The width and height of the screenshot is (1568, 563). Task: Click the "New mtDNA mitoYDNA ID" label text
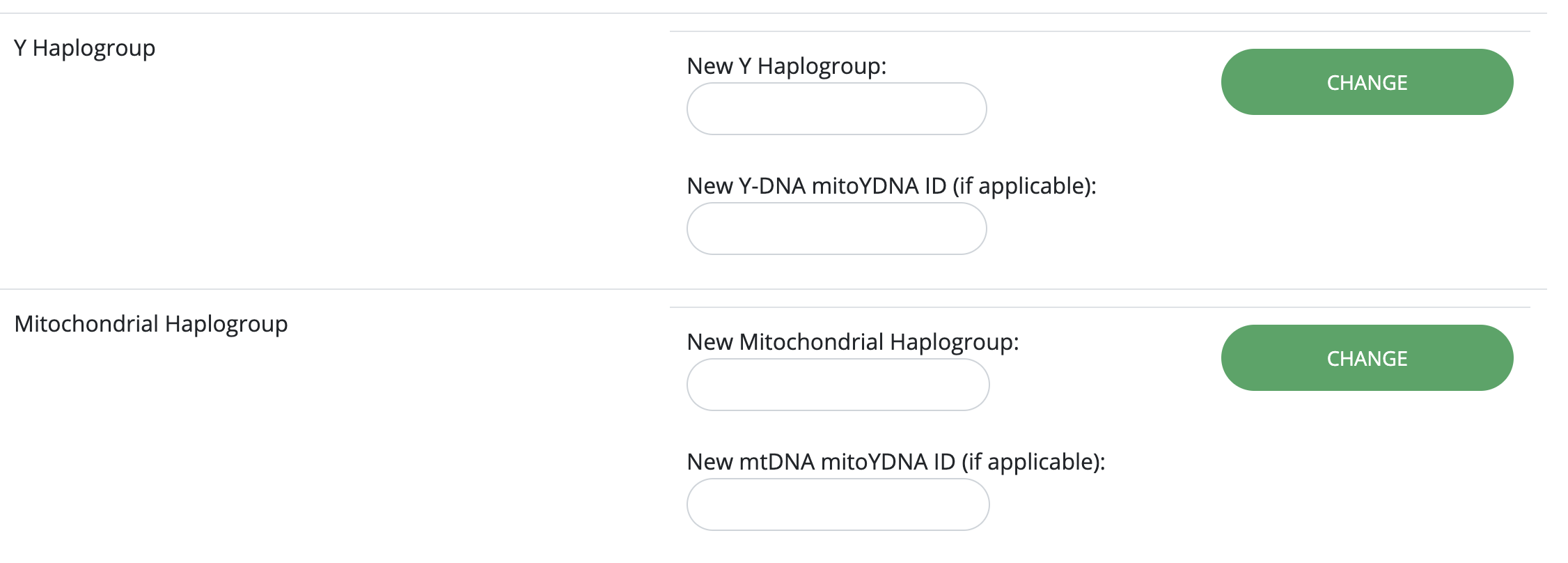(821, 462)
